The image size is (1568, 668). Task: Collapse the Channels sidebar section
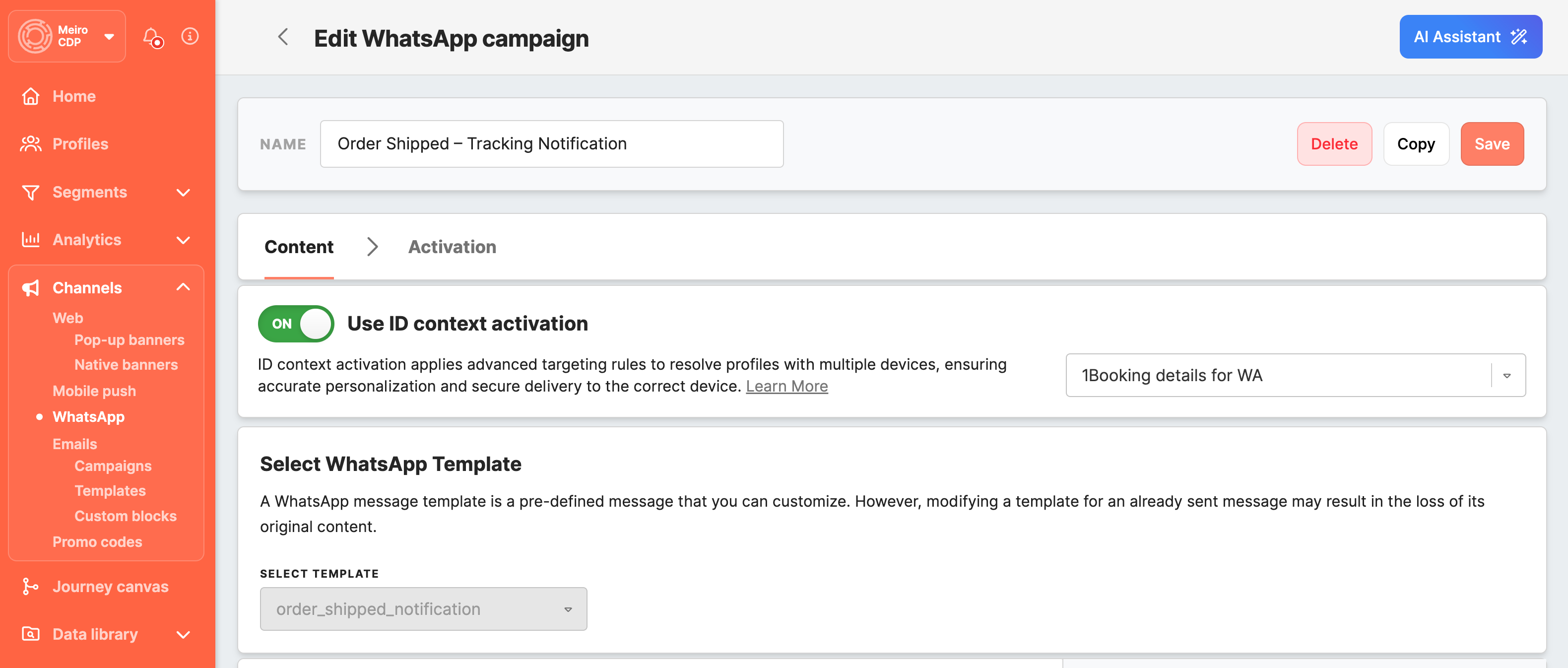(x=183, y=287)
